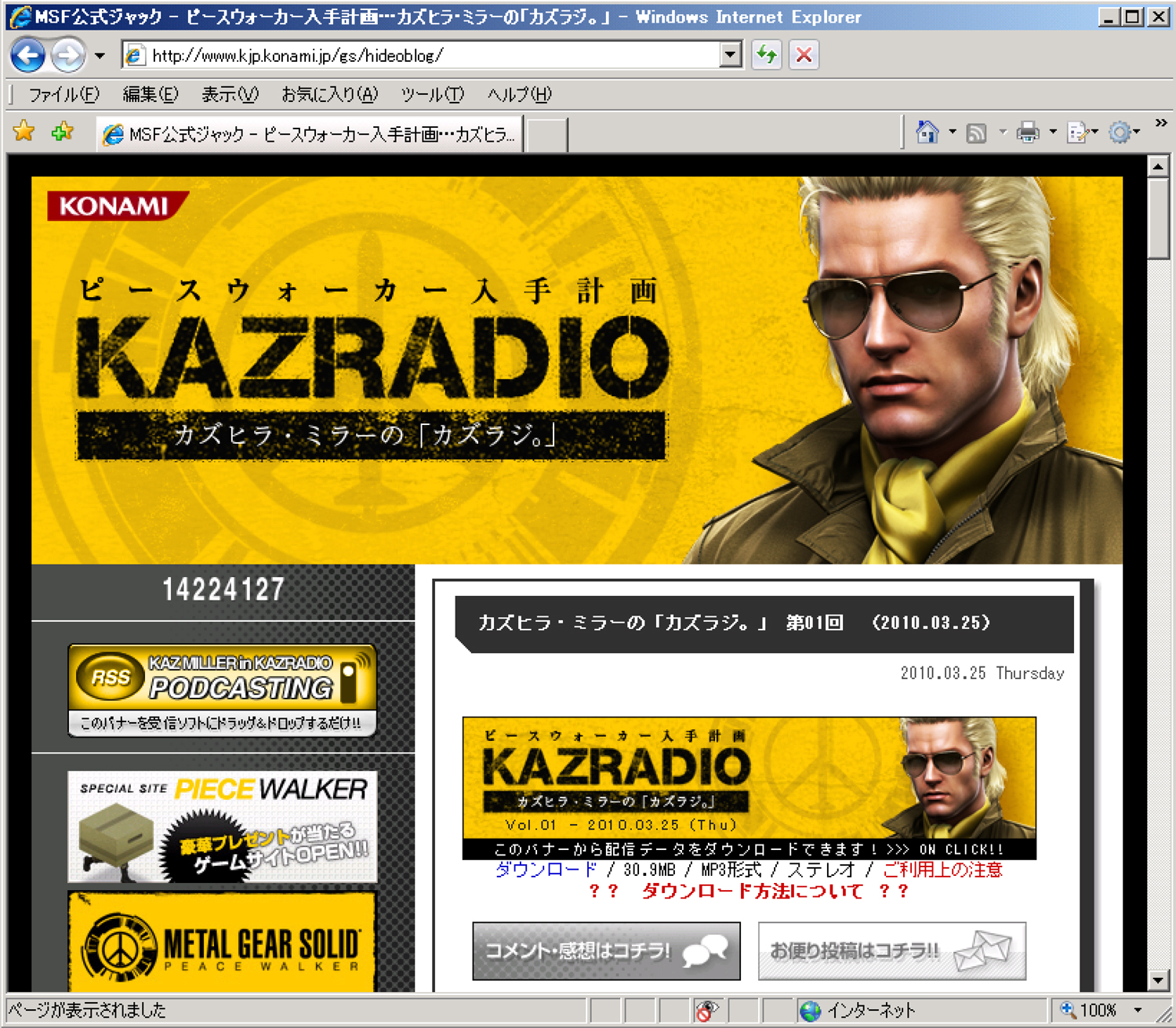Screen dimensions: 1176x1028
Task: Print the page with the printer icon
Action: [x=1027, y=133]
